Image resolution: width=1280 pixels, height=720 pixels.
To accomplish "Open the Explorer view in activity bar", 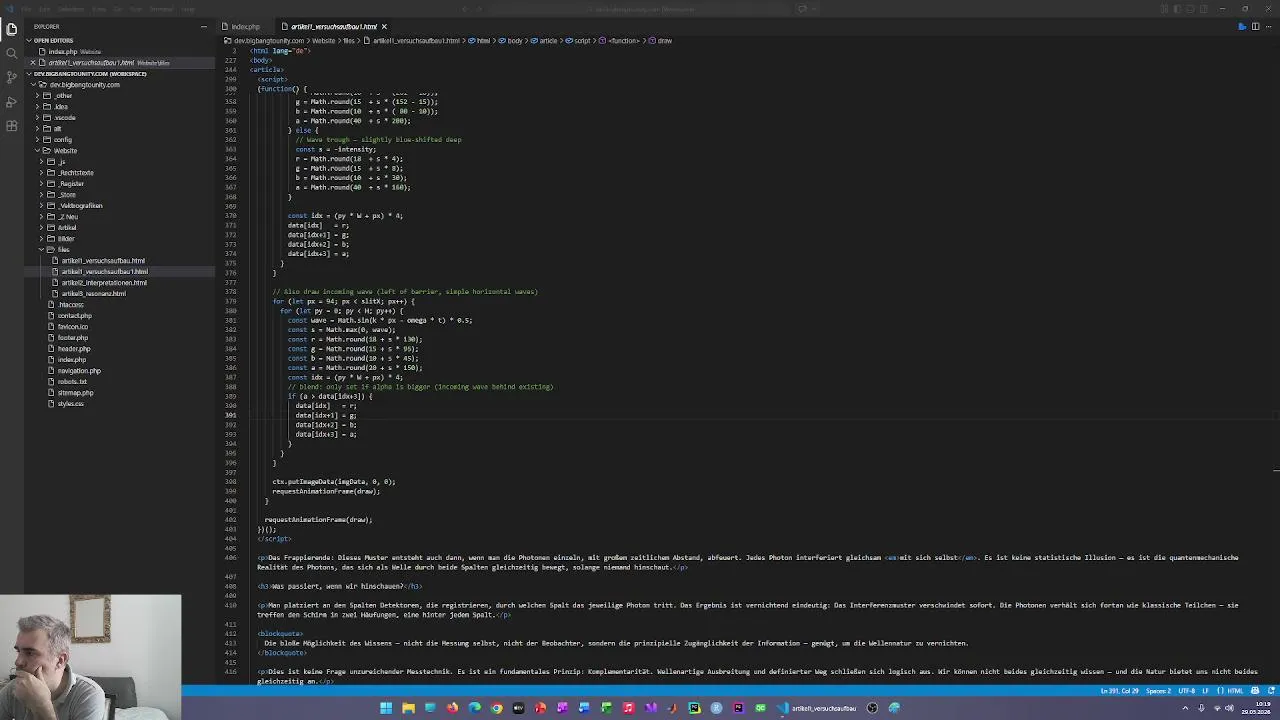I will 11,29.
